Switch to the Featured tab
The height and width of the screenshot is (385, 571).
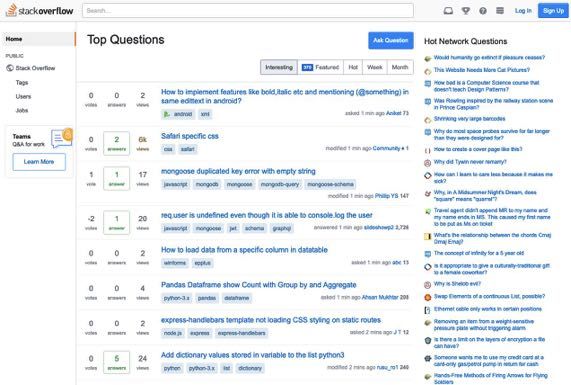point(320,67)
